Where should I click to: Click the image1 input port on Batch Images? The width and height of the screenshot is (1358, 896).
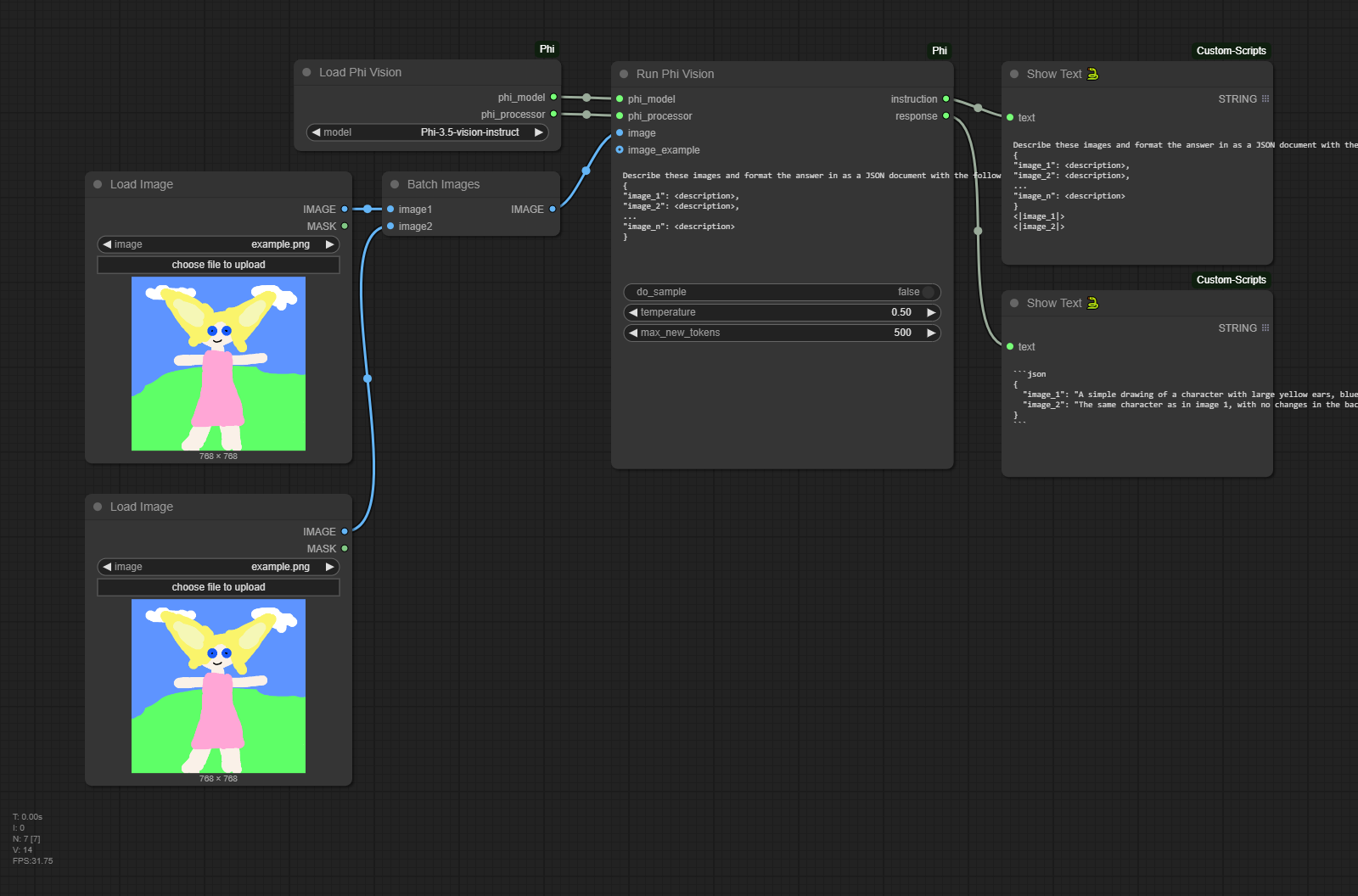(x=390, y=210)
